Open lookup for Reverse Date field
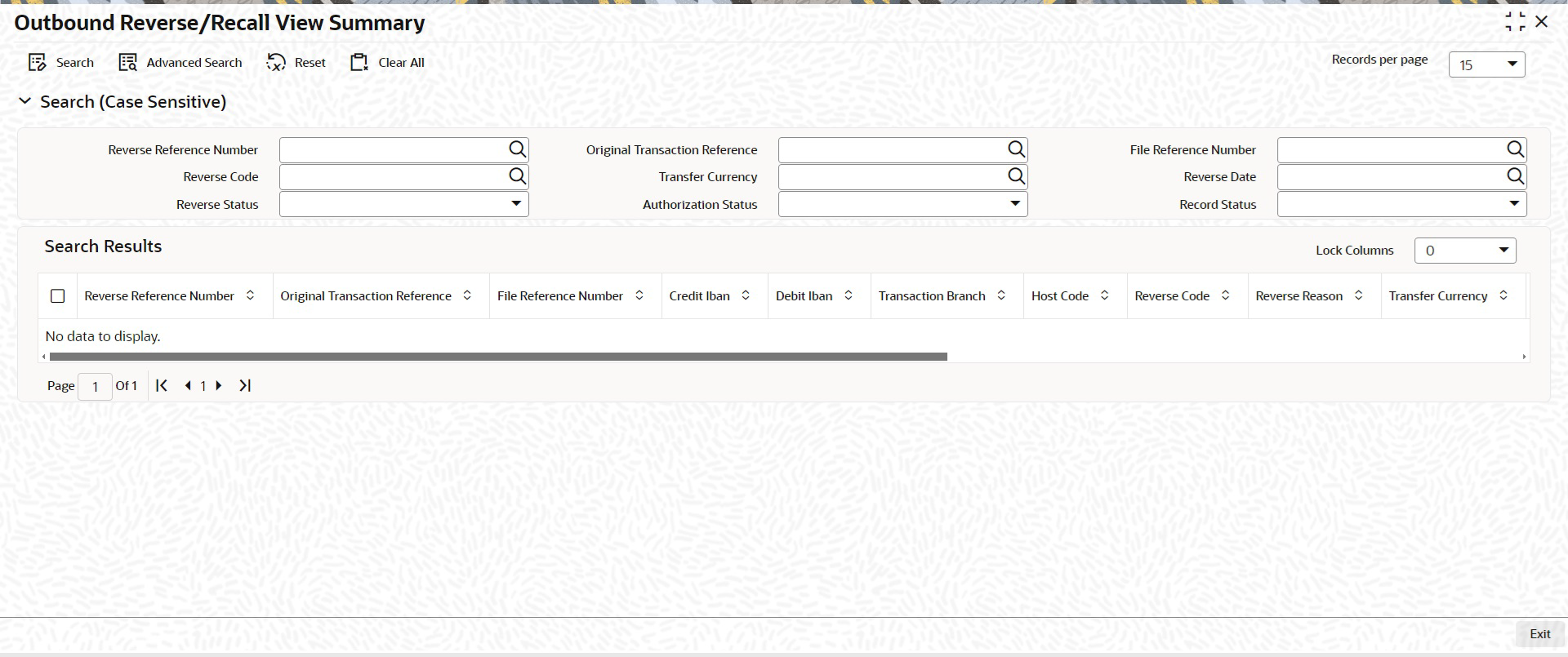The height and width of the screenshot is (657, 1568). [1515, 176]
